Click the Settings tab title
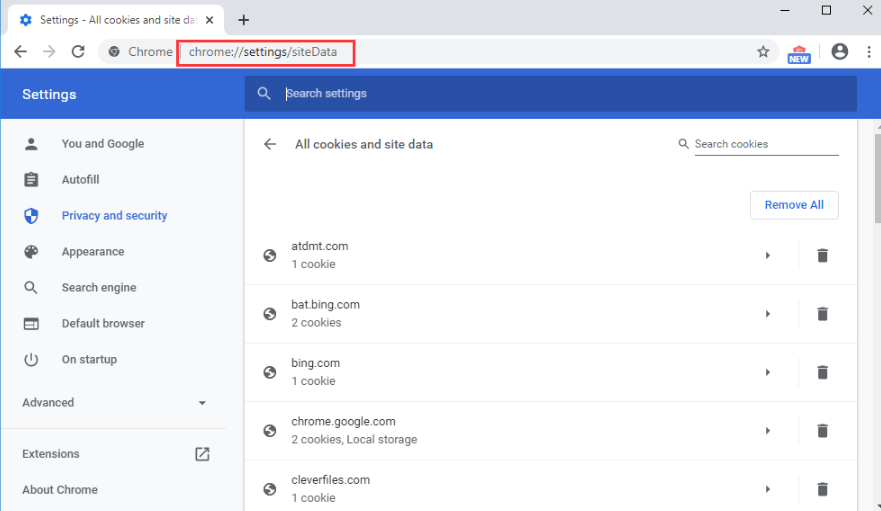This screenshot has height=511, width=881. point(119,20)
